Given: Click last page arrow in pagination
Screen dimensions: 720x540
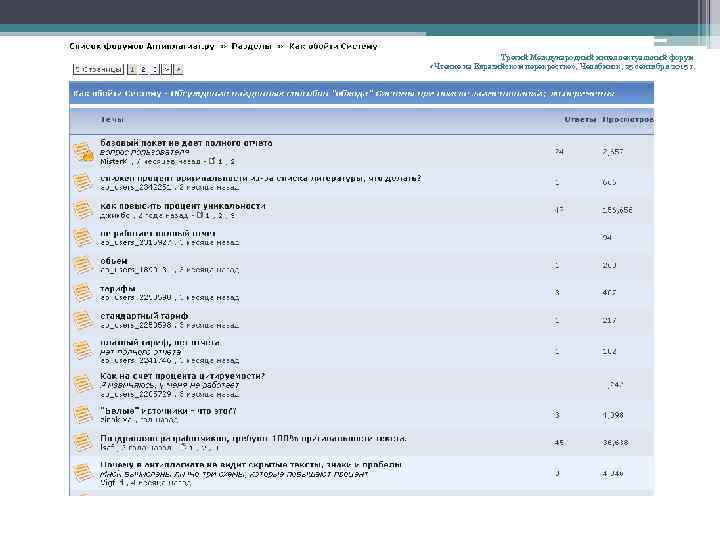Looking at the screenshot, I should pos(178,69).
